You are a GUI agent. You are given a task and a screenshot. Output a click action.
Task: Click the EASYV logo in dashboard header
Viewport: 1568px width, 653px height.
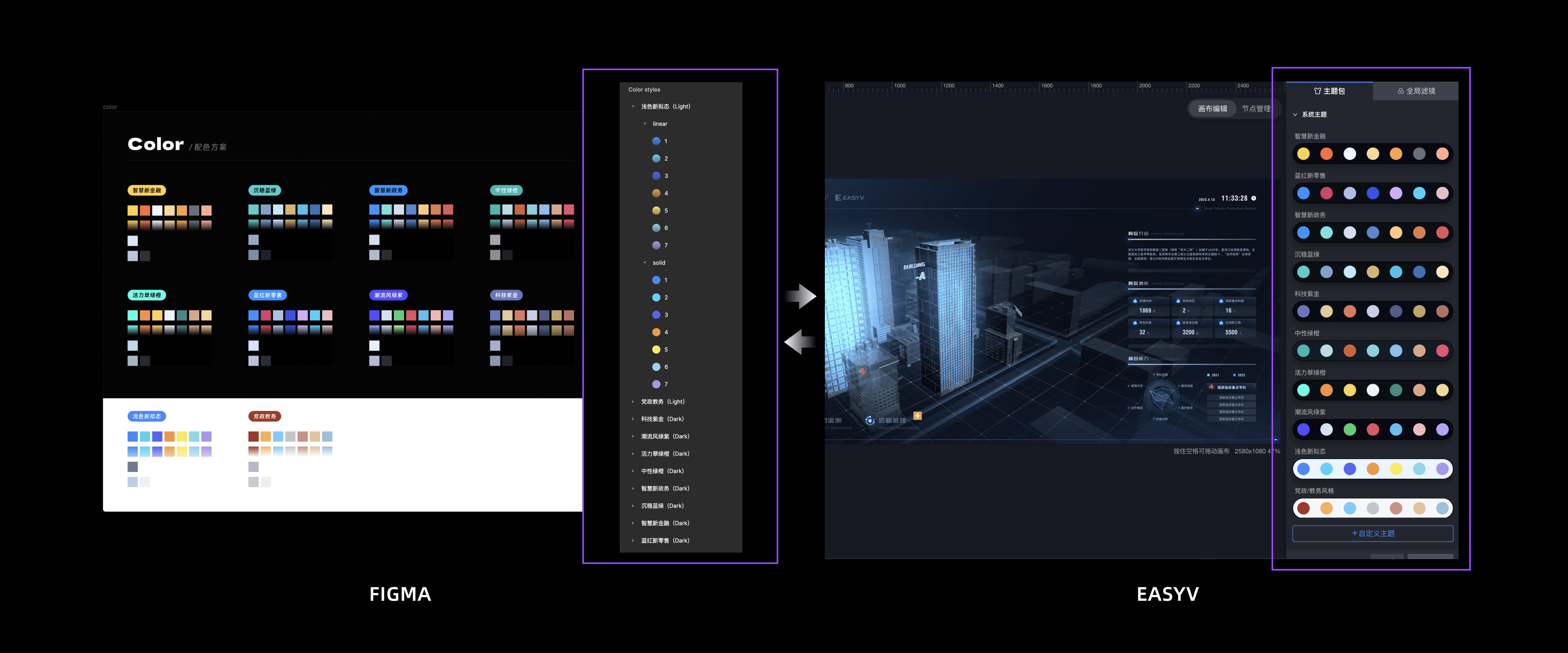(850, 198)
